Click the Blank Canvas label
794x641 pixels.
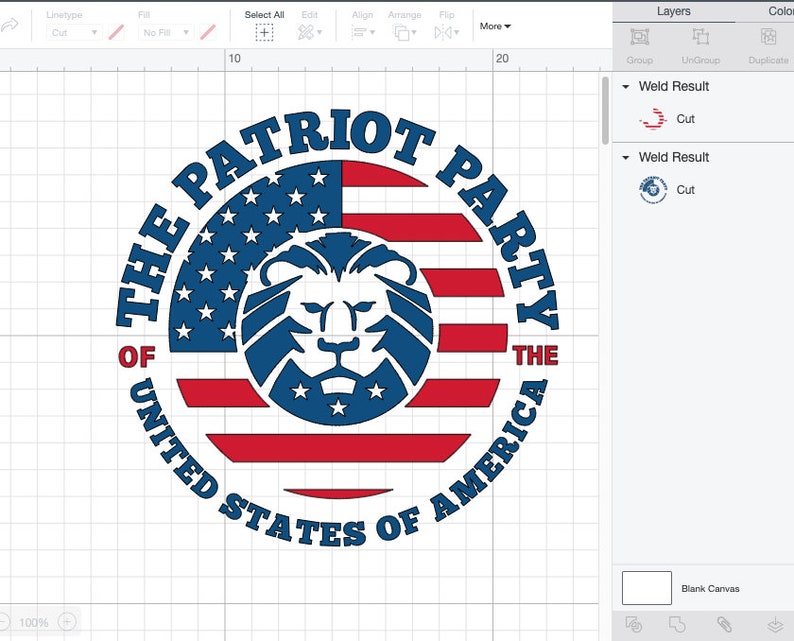(710, 588)
